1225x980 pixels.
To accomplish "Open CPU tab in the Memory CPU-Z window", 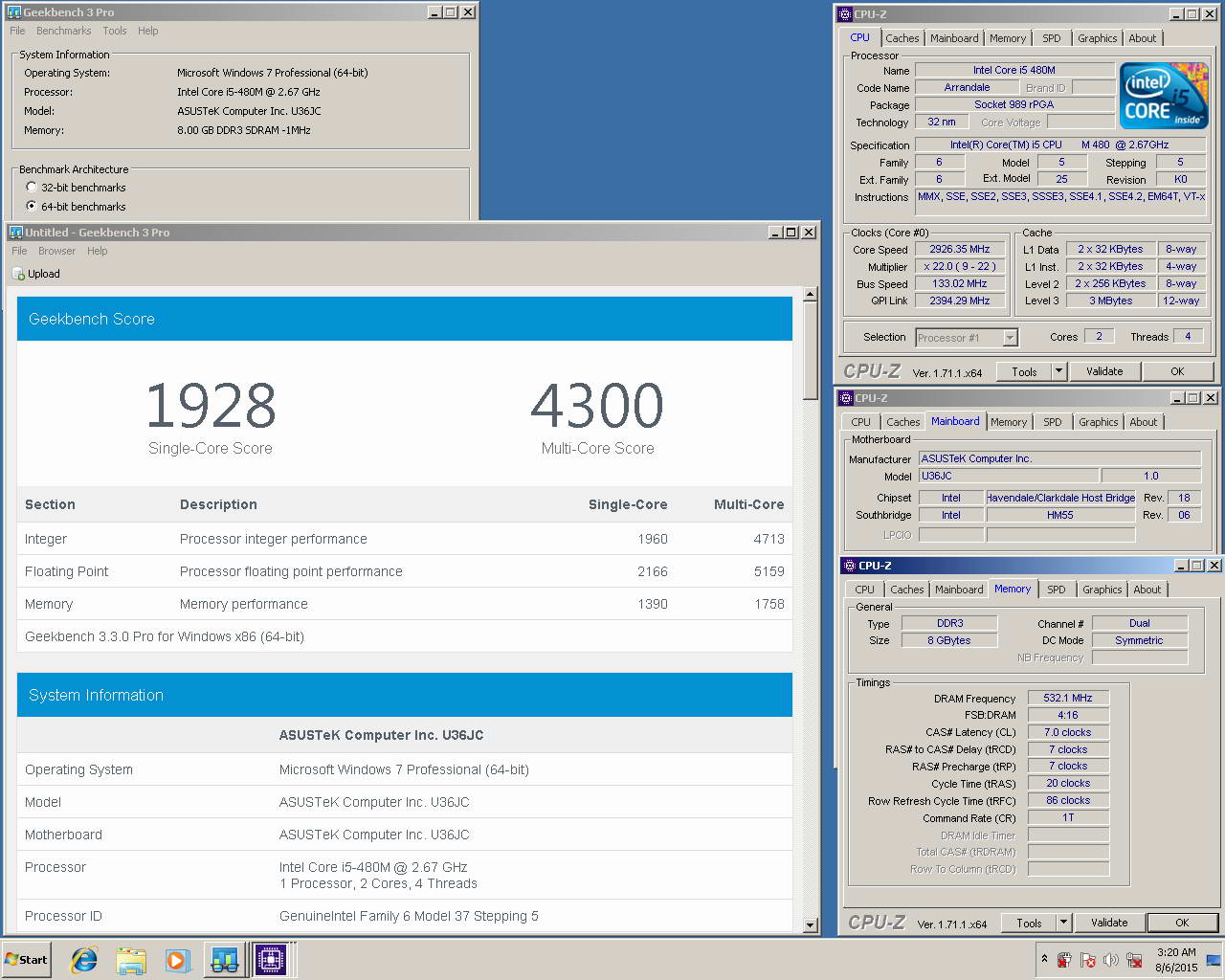I will [x=864, y=590].
